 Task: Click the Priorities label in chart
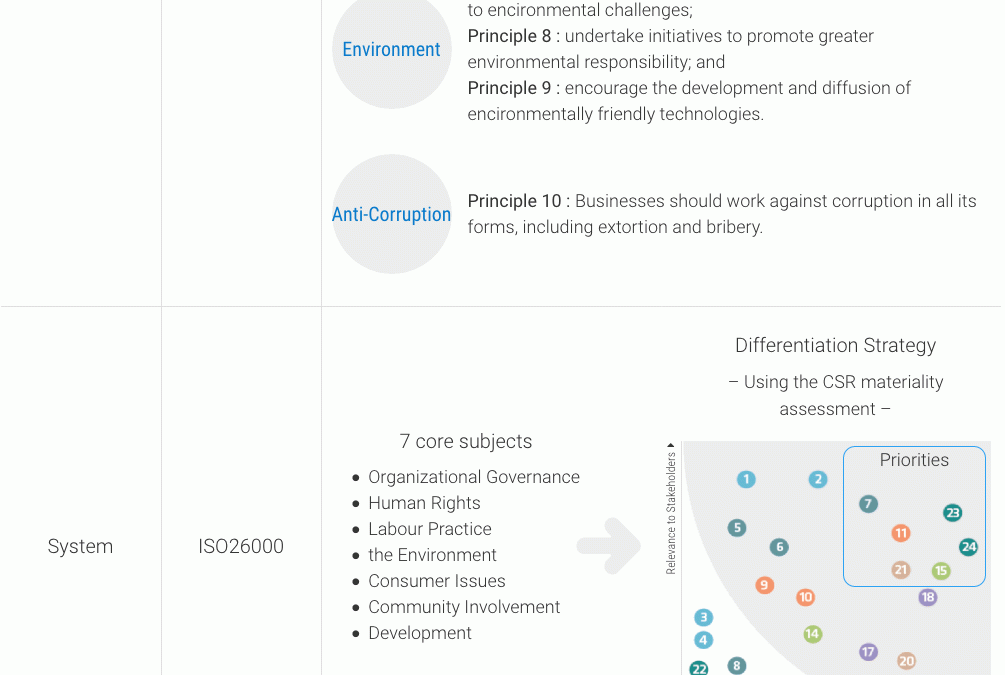pyautogui.click(x=914, y=460)
